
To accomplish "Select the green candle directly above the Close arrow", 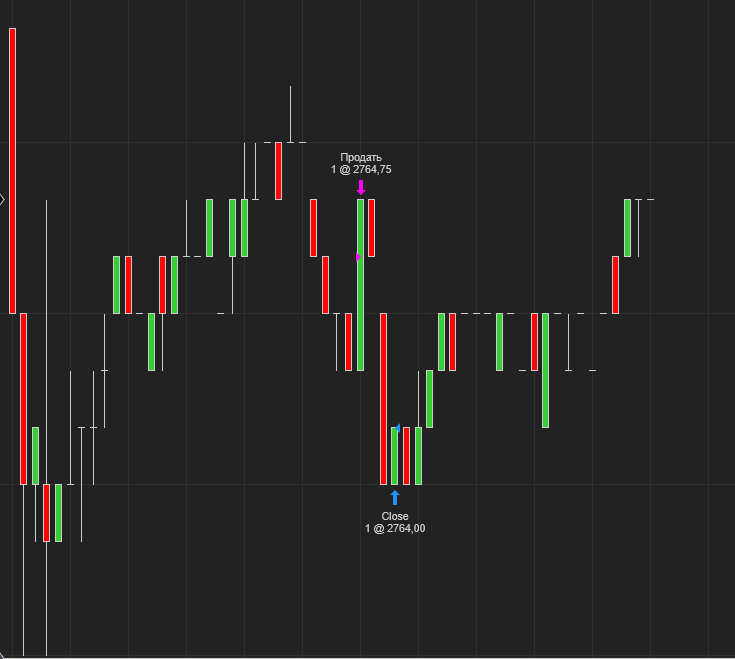I will click(394, 456).
